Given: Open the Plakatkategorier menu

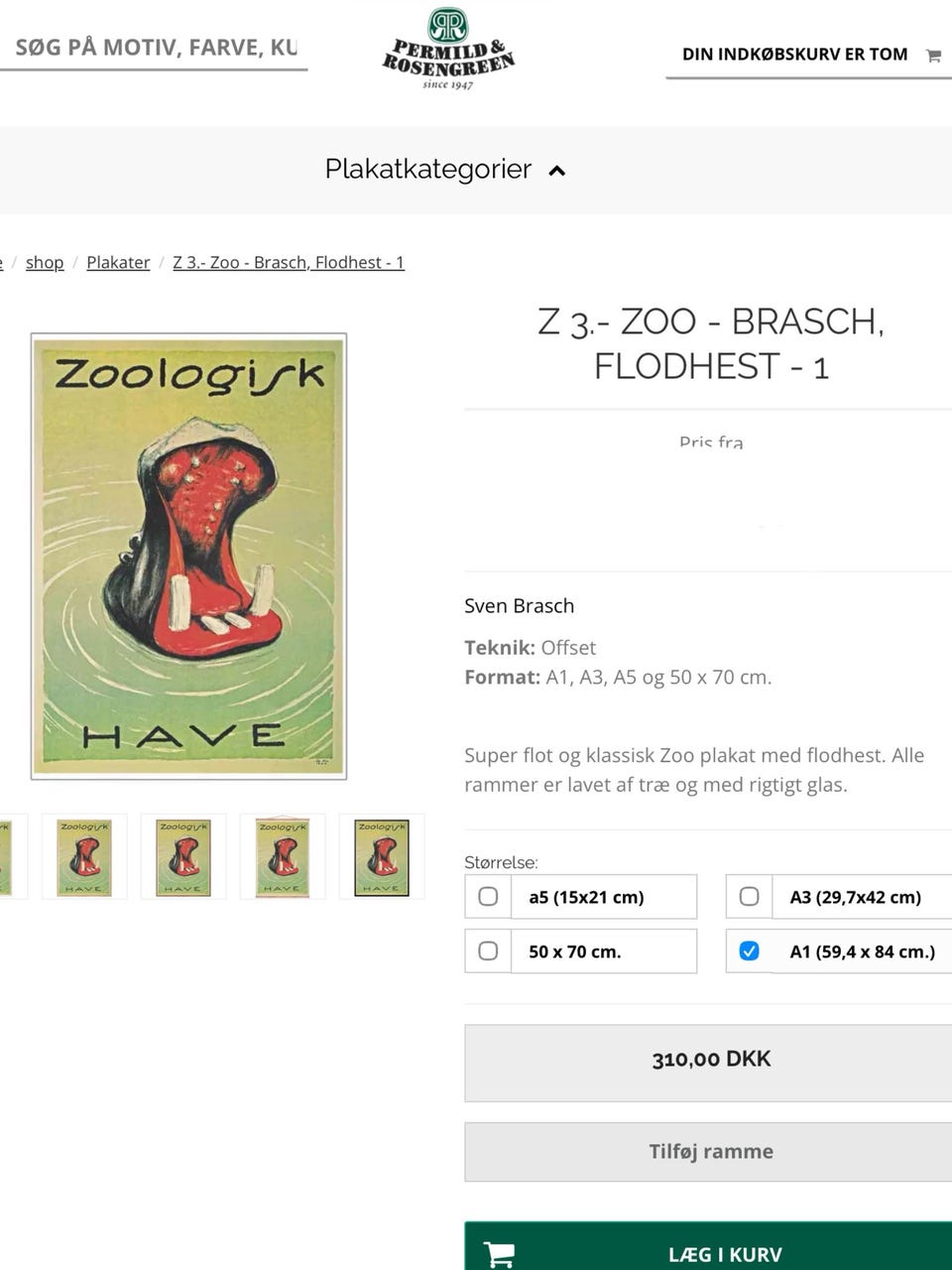Looking at the screenshot, I should pos(428,170).
